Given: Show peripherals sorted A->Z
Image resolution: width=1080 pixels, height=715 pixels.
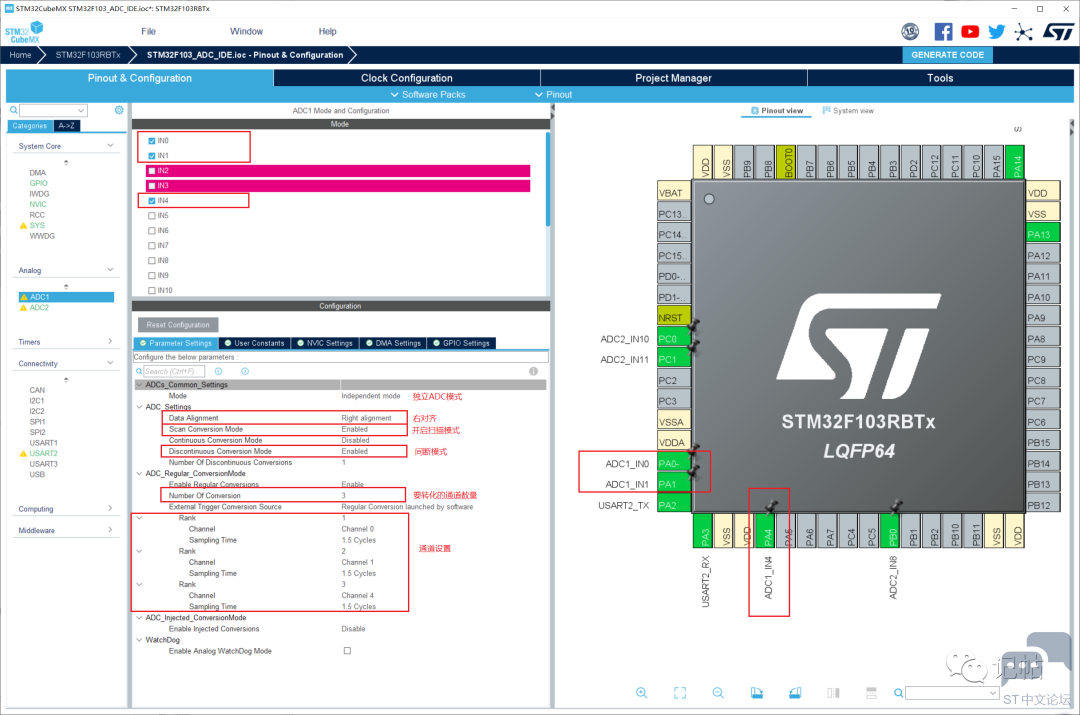Looking at the screenshot, I should (x=67, y=126).
